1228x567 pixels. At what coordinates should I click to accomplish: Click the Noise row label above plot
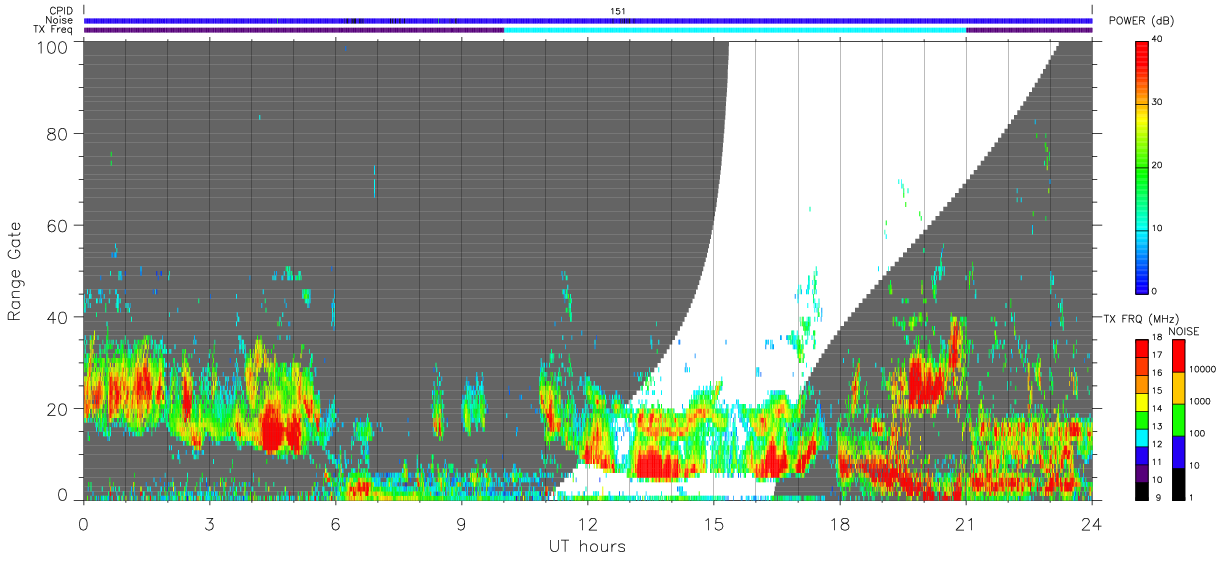click(60, 20)
